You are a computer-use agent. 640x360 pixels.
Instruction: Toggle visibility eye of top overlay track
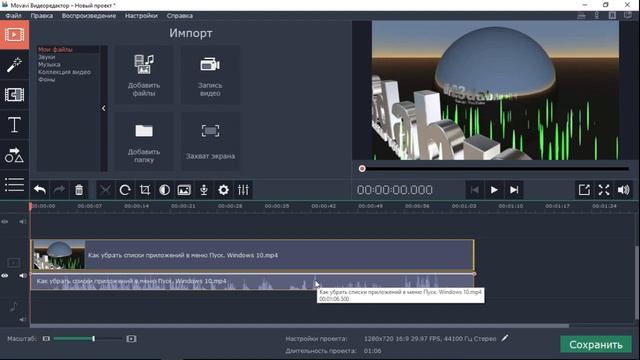(x=4, y=222)
